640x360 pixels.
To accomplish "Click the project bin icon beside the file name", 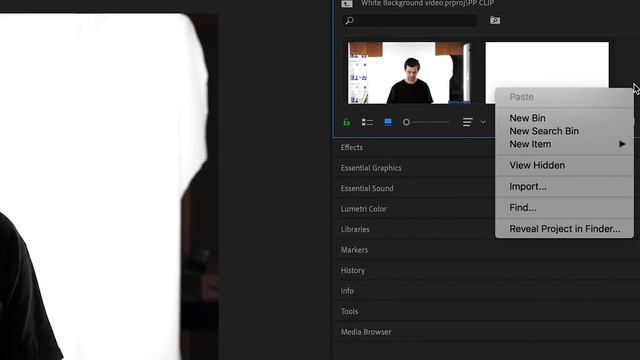I will click(x=347, y=4).
